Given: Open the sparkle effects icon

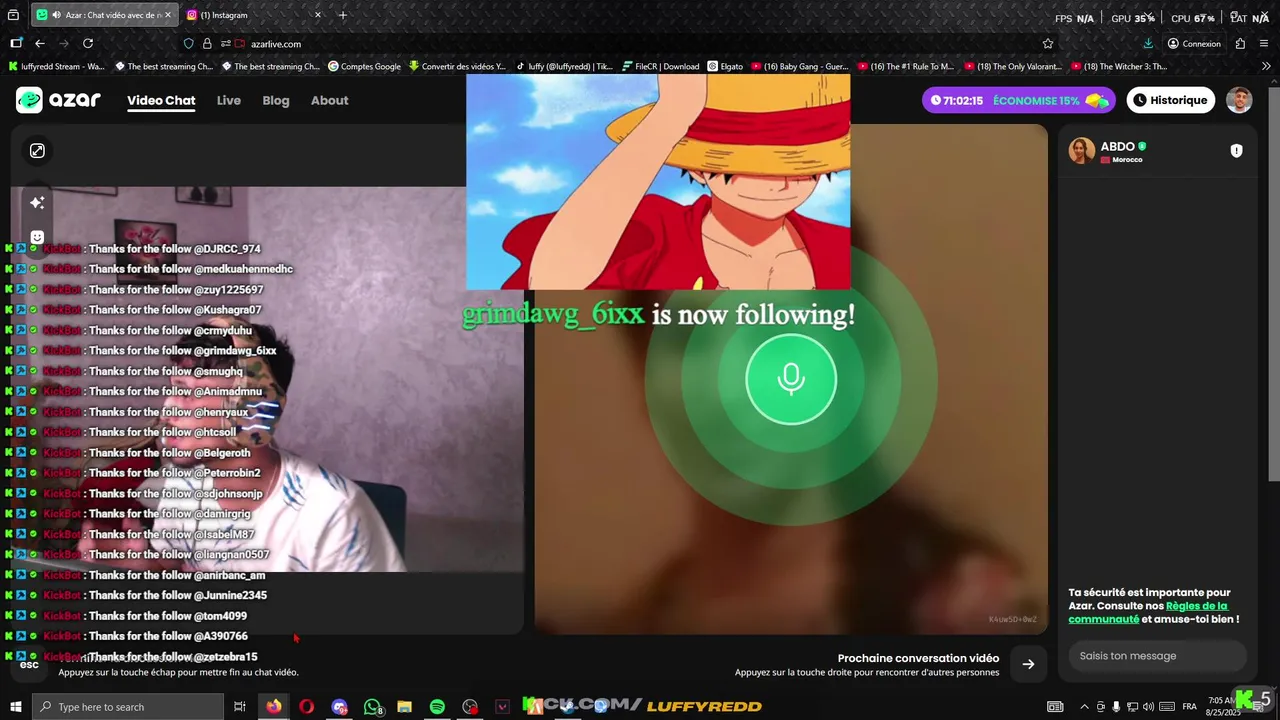Looking at the screenshot, I should (37, 202).
